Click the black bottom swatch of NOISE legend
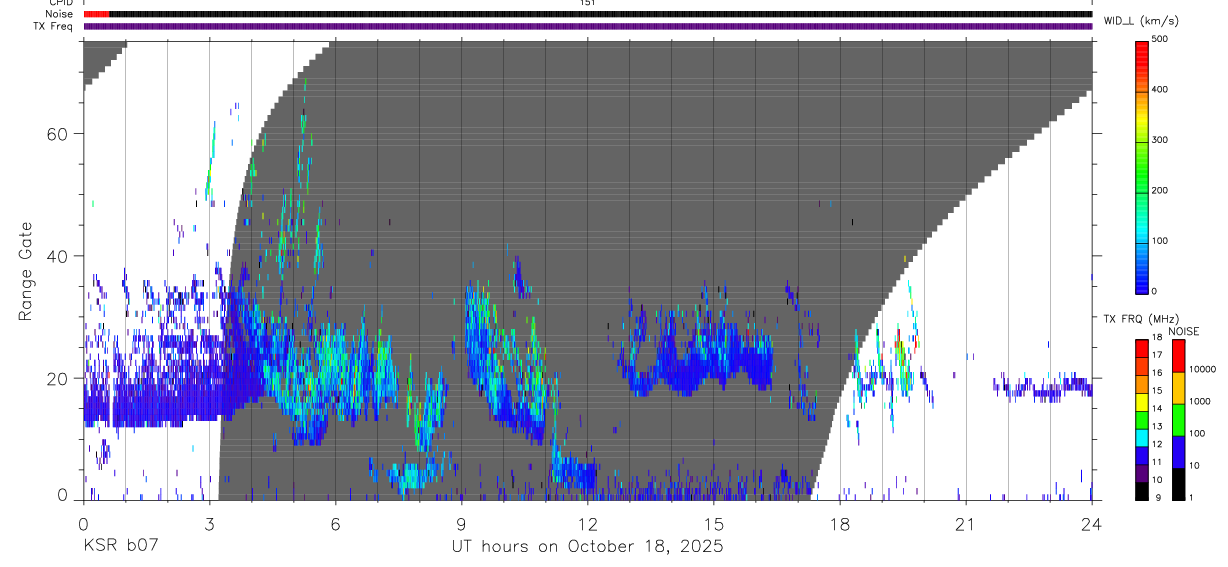The height and width of the screenshot is (567, 1228). click(1178, 484)
